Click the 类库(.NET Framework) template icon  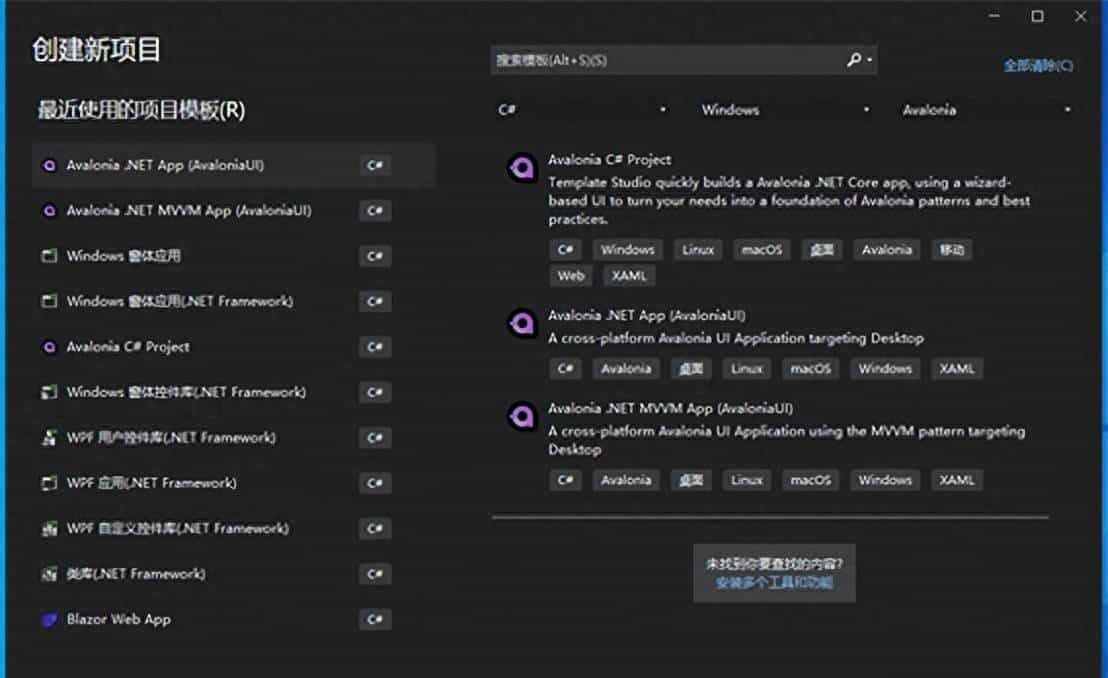coord(49,575)
